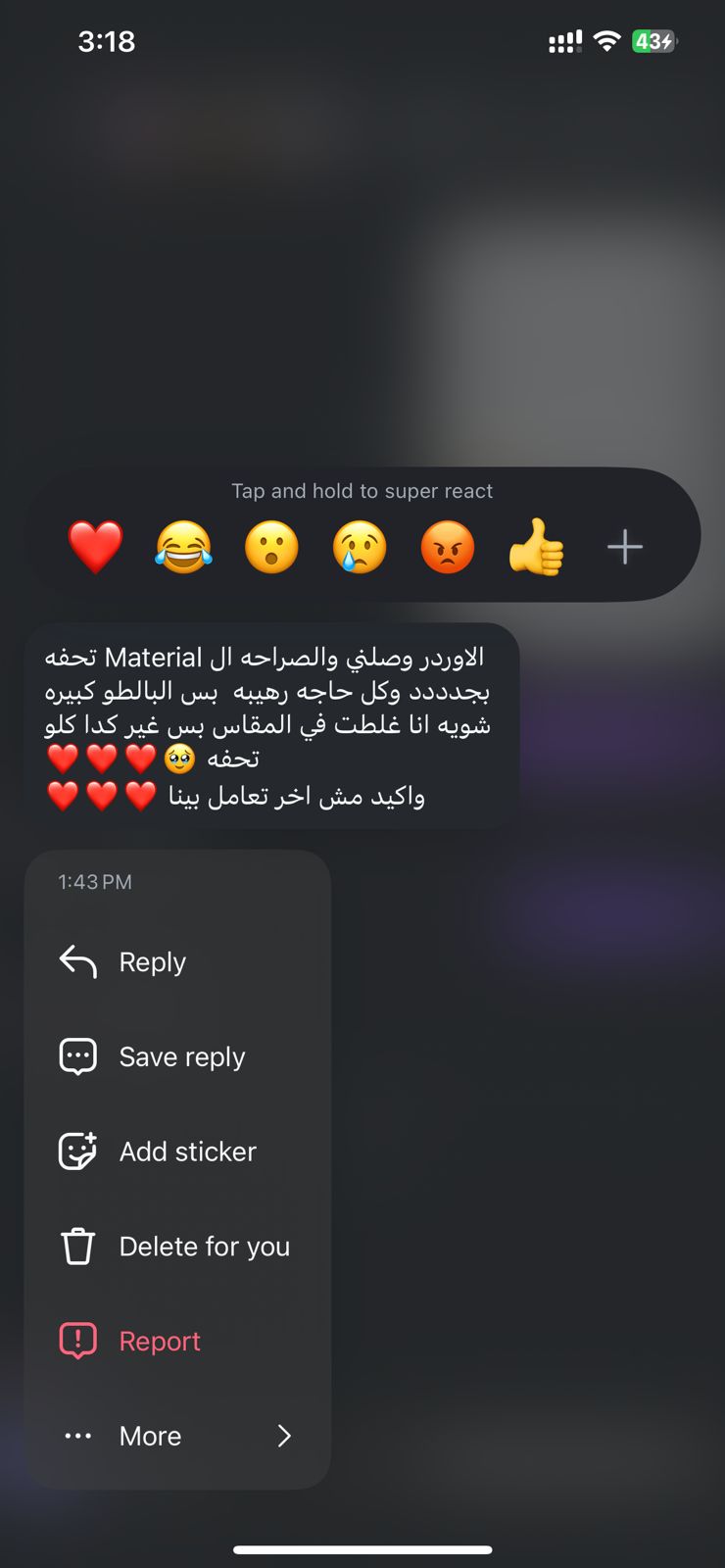725x1568 pixels.
Task: Open More options via three dots
Action: coord(78,1436)
